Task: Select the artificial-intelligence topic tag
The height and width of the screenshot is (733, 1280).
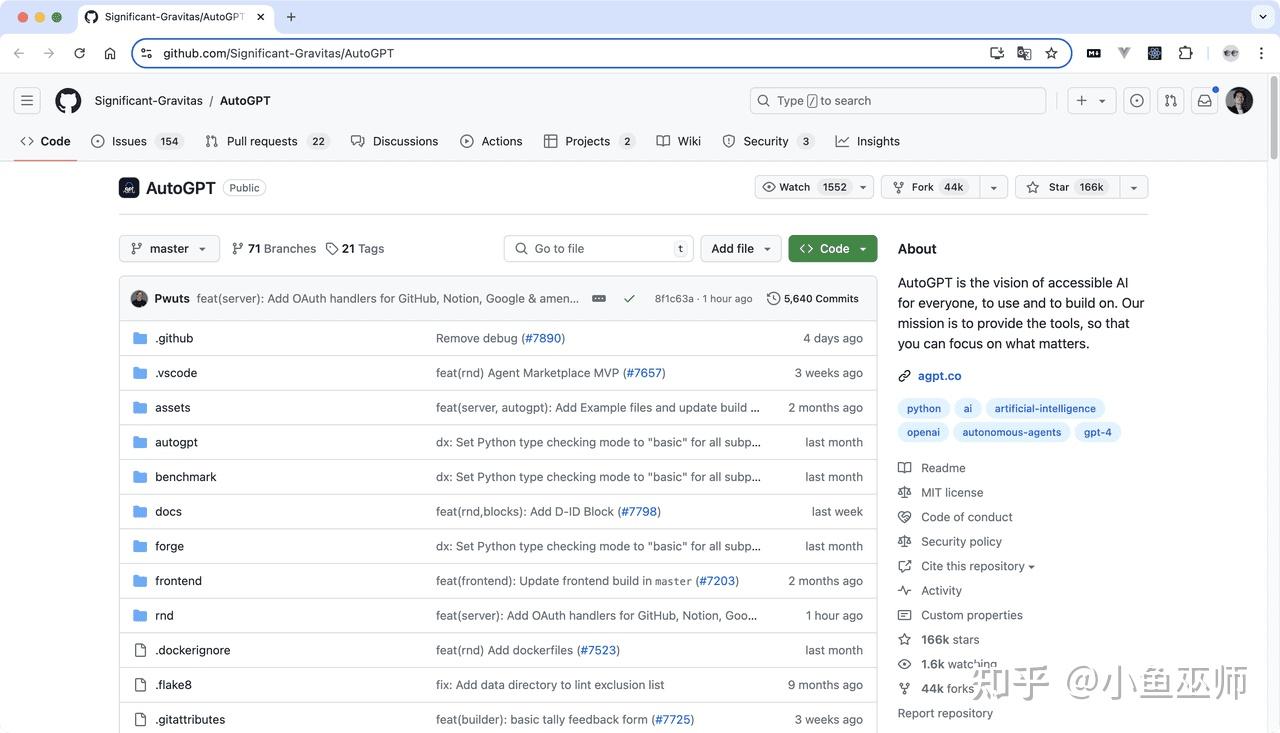Action: pyautogui.click(x=1045, y=408)
